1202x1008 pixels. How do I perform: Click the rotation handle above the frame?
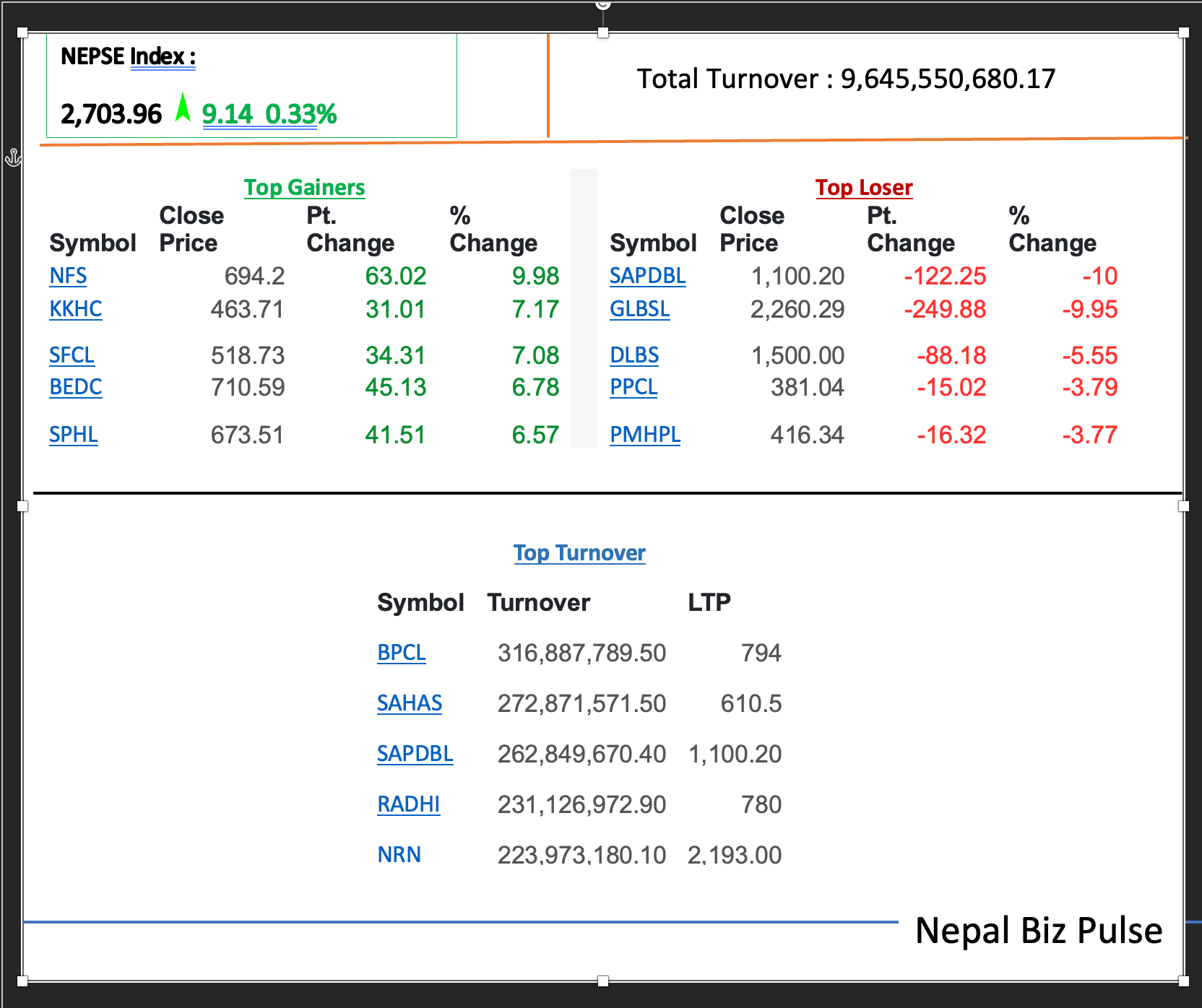pyautogui.click(x=603, y=4)
